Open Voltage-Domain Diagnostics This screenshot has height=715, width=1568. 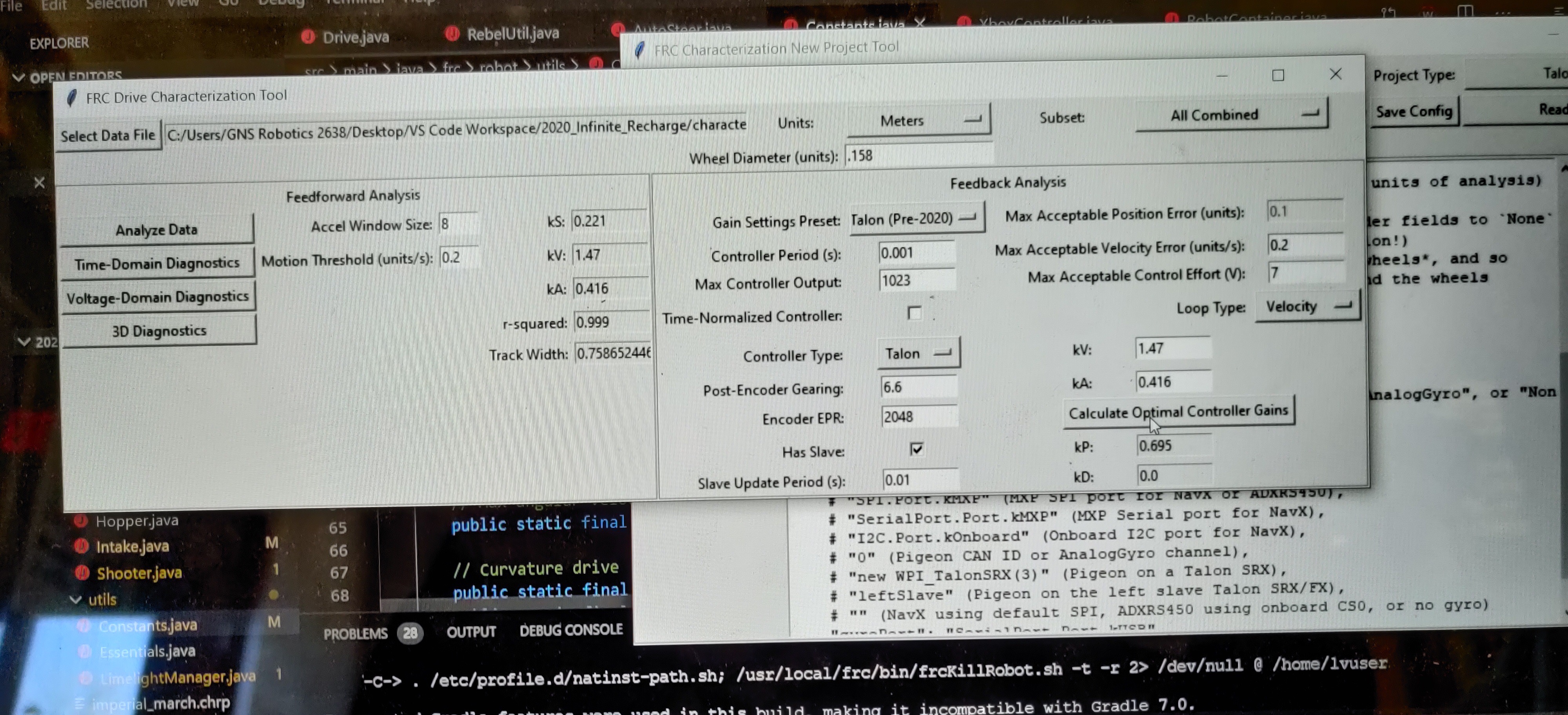[x=158, y=297]
